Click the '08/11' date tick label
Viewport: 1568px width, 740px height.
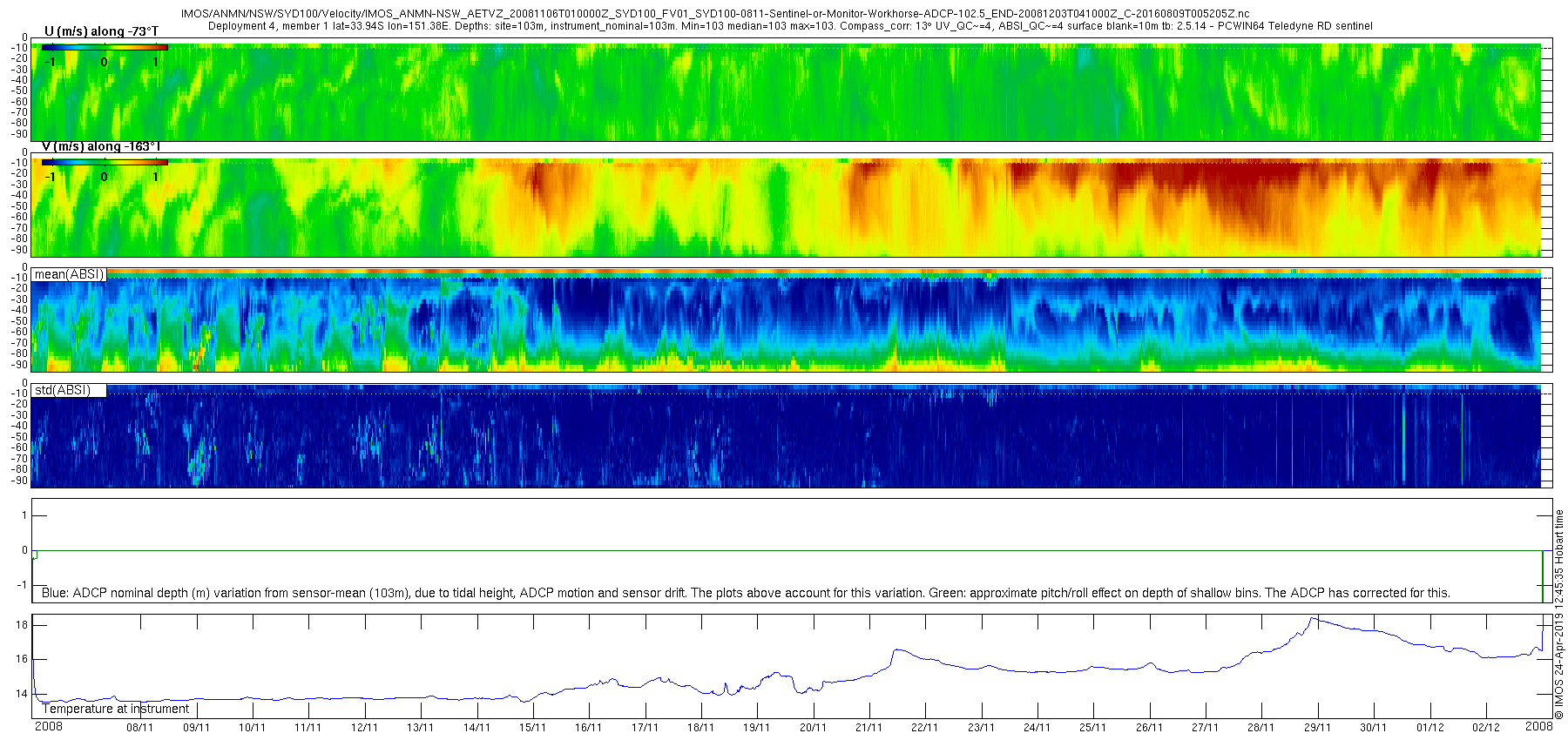[x=140, y=728]
